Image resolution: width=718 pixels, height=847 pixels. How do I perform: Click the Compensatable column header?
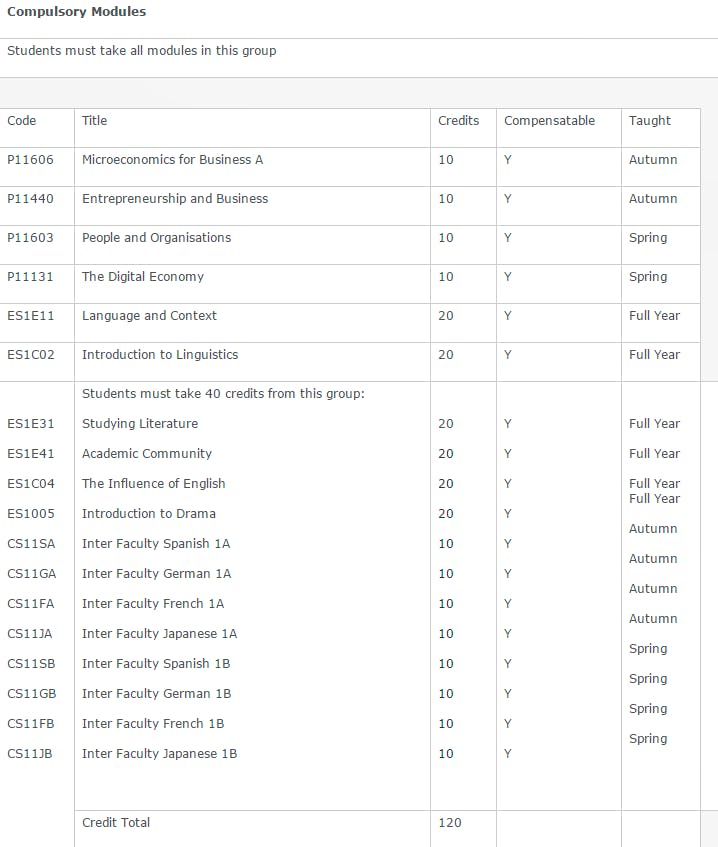[x=549, y=121]
